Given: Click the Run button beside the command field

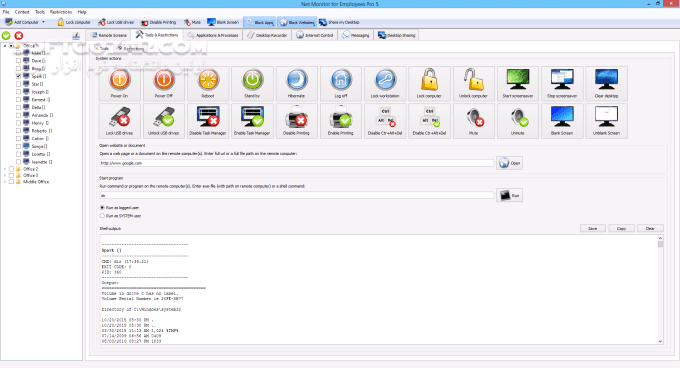Looking at the screenshot, I should coord(510,195).
